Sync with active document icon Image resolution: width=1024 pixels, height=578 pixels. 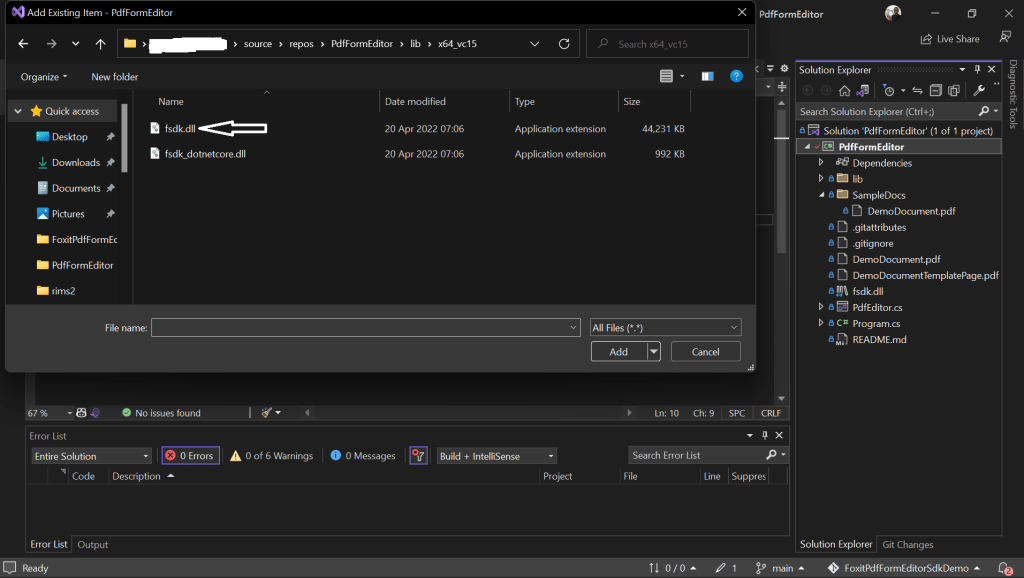pos(918,90)
